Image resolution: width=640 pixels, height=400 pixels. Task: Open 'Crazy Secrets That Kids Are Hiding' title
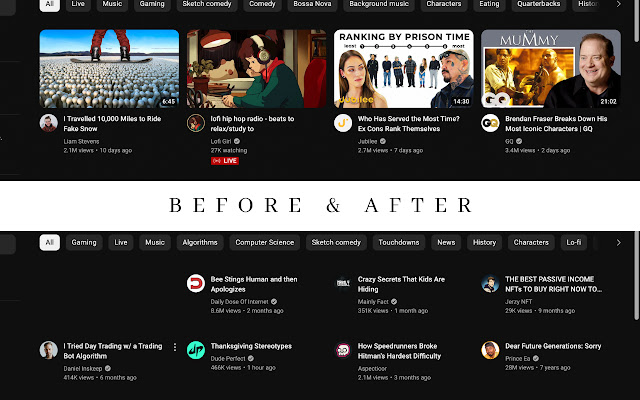(x=401, y=284)
